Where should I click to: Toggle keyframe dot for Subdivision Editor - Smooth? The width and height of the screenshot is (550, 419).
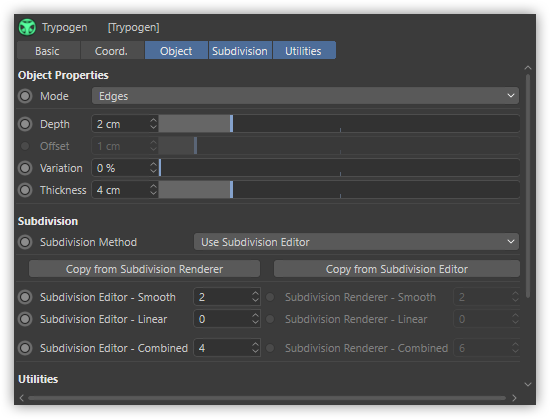click(25, 297)
